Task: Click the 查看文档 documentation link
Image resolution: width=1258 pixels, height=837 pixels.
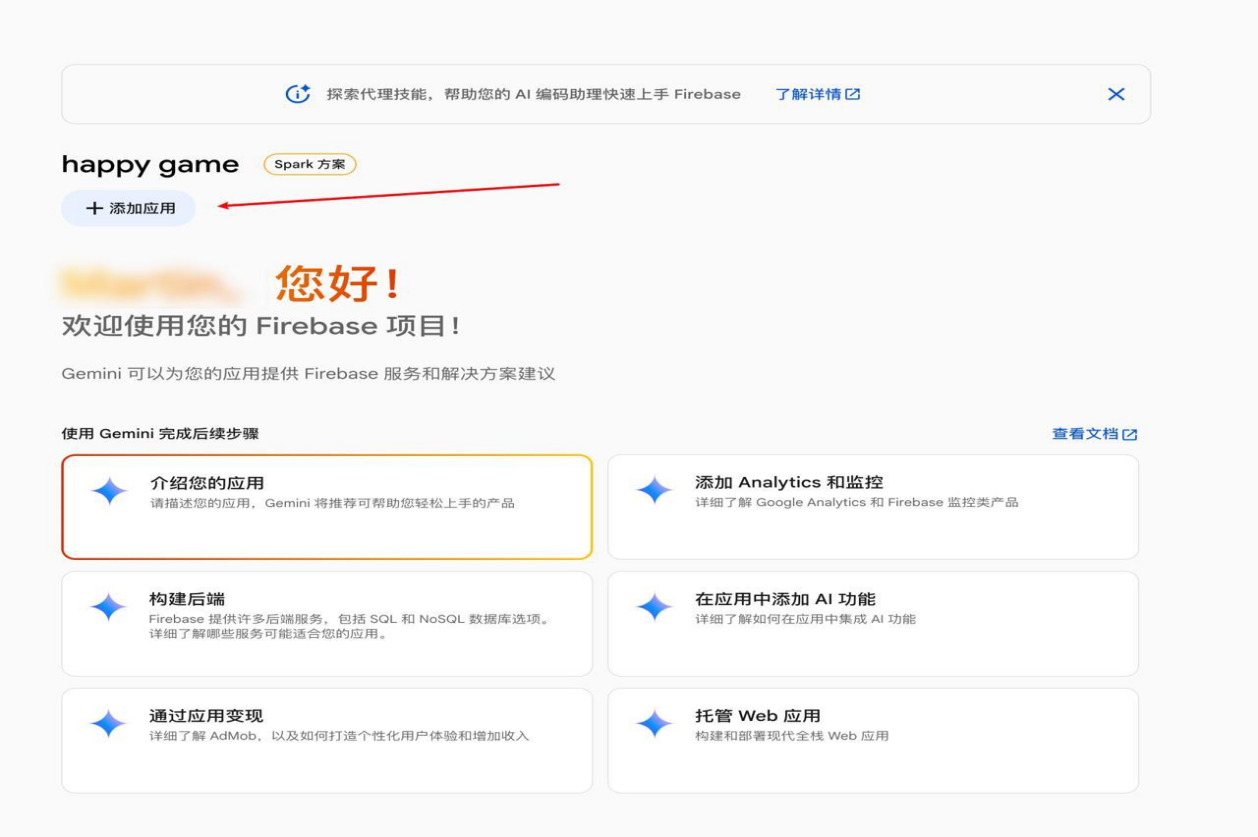Action: click(1094, 434)
